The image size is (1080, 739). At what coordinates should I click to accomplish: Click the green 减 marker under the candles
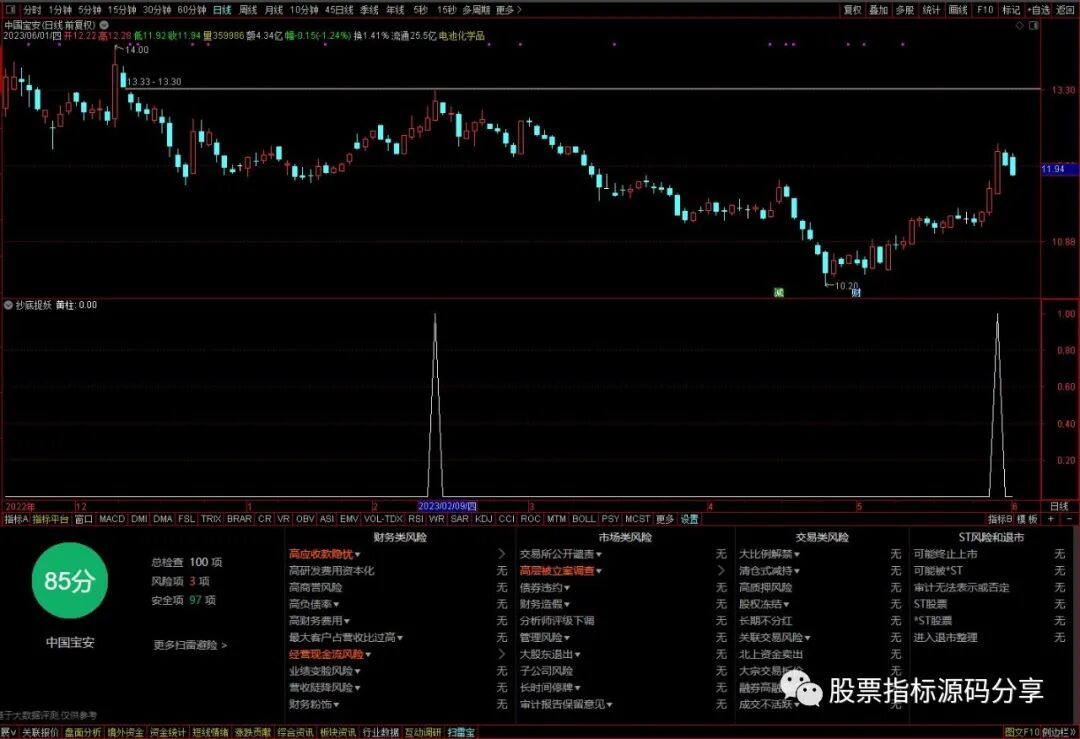pyautogui.click(x=778, y=292)
